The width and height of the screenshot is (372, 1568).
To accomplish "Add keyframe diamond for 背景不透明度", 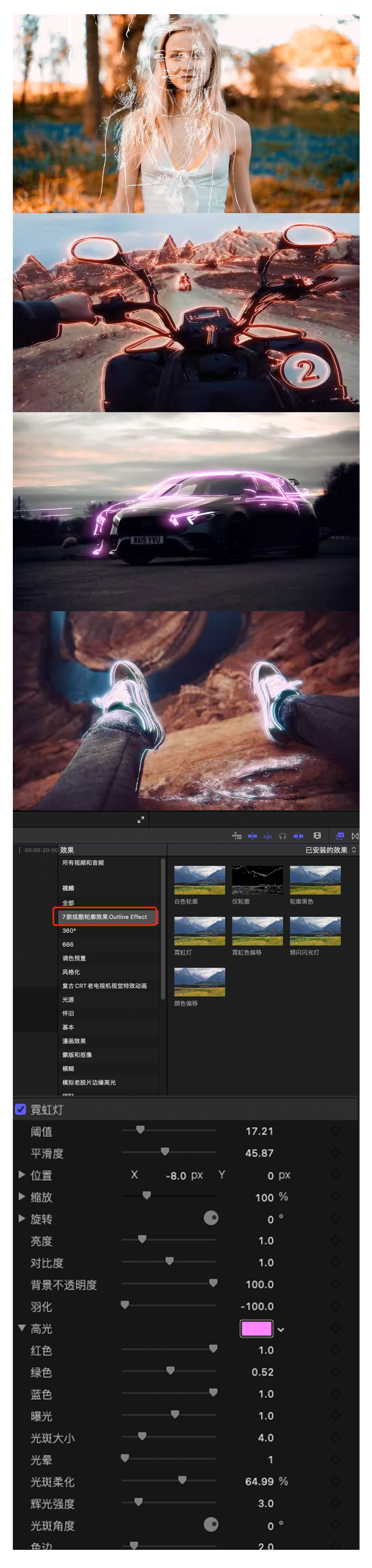I will [x=335, y=1284].
